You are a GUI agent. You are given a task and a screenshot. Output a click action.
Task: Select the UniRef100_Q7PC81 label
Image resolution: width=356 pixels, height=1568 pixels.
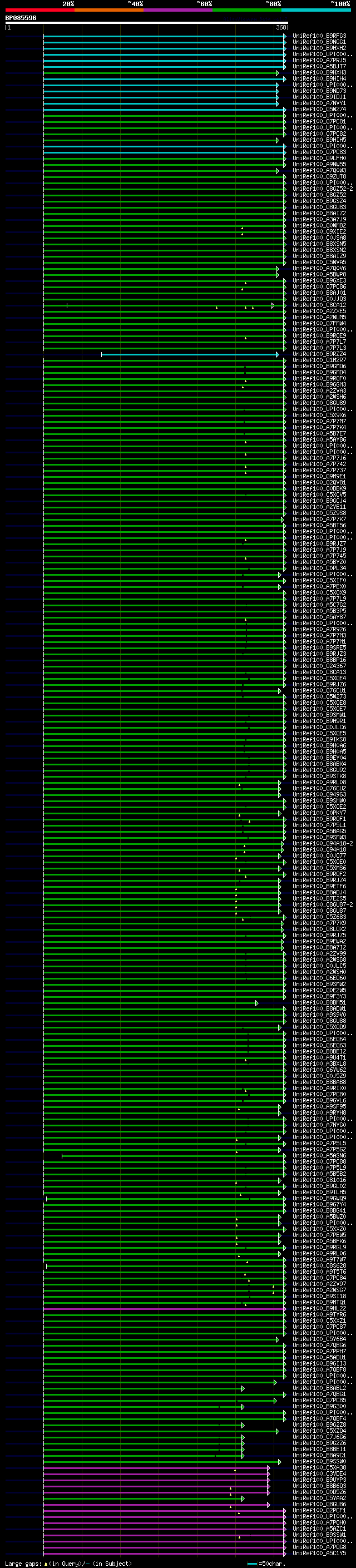tap(319, 122)
